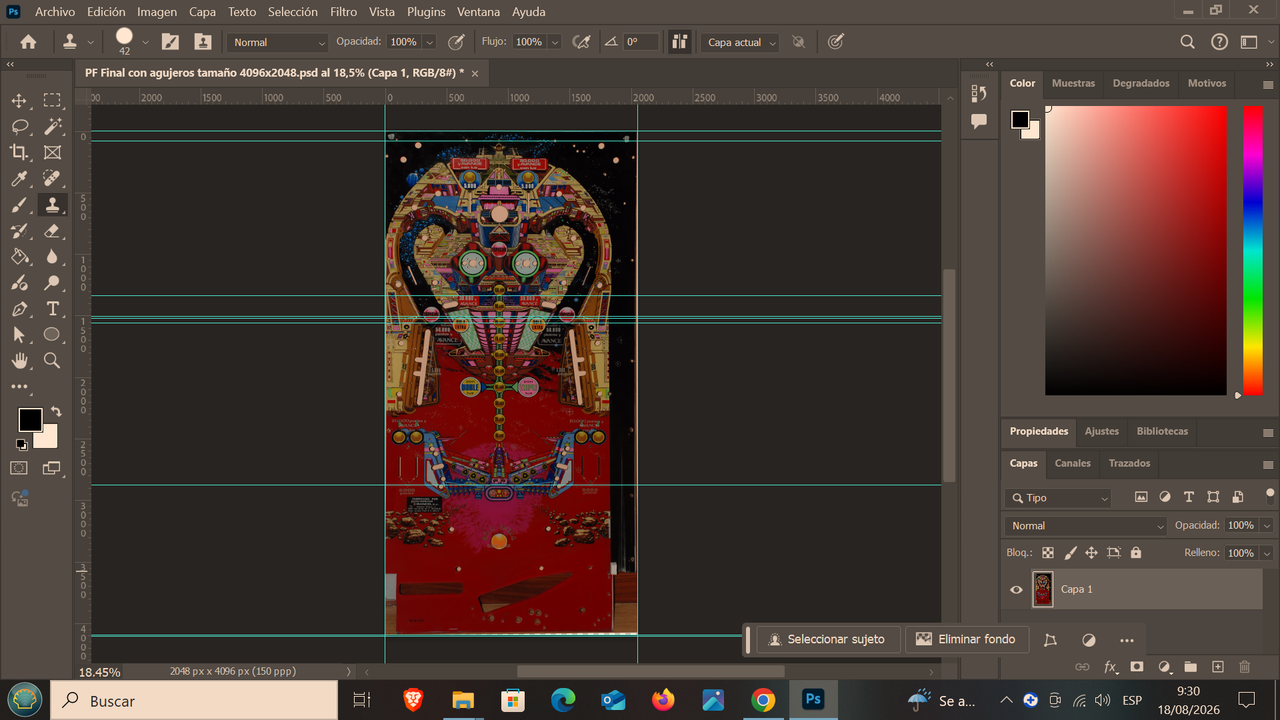Select the Zoom tool
The image size is (1280, 720).
coord(52,361)
